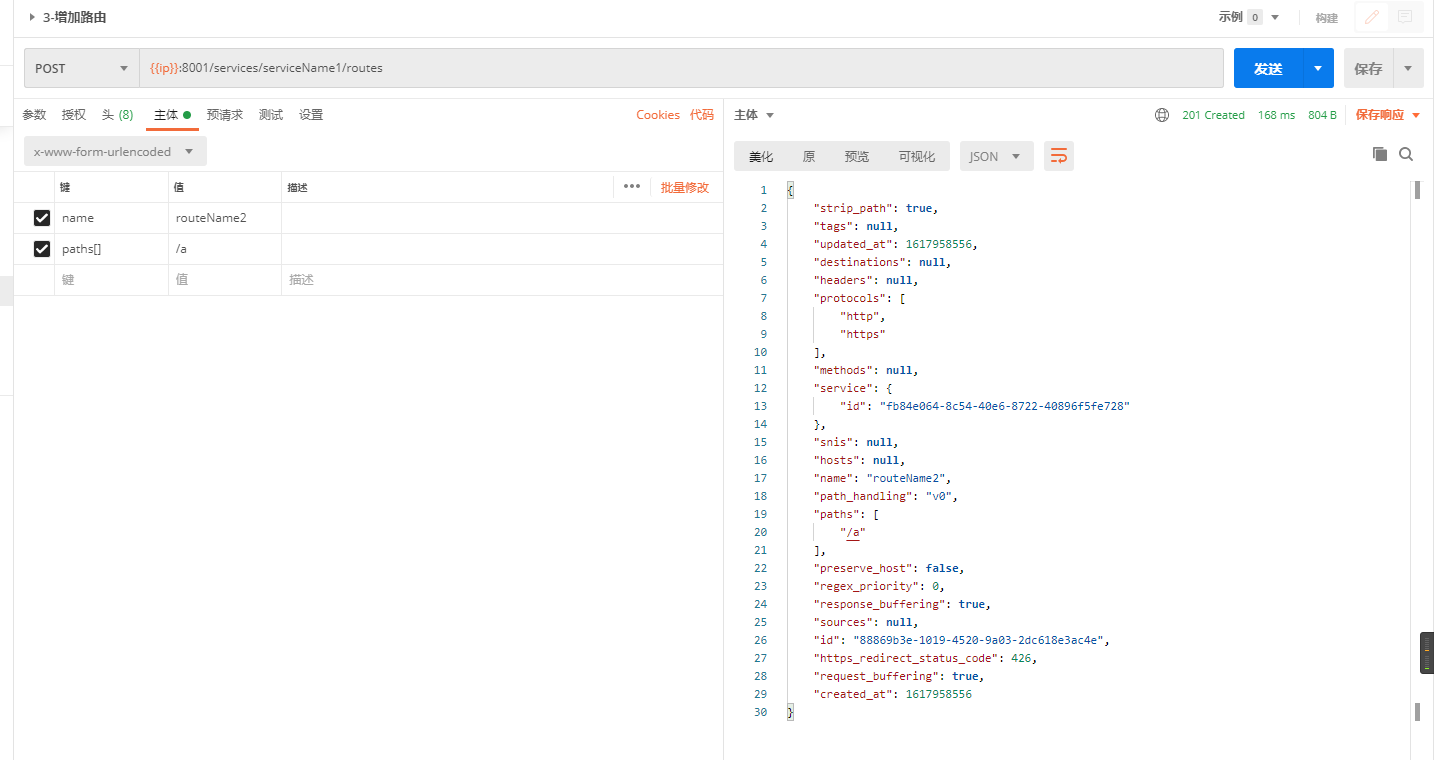Click the "updated_at" value 1617958556
The image size is (1434, 760).
pos(939,244)
